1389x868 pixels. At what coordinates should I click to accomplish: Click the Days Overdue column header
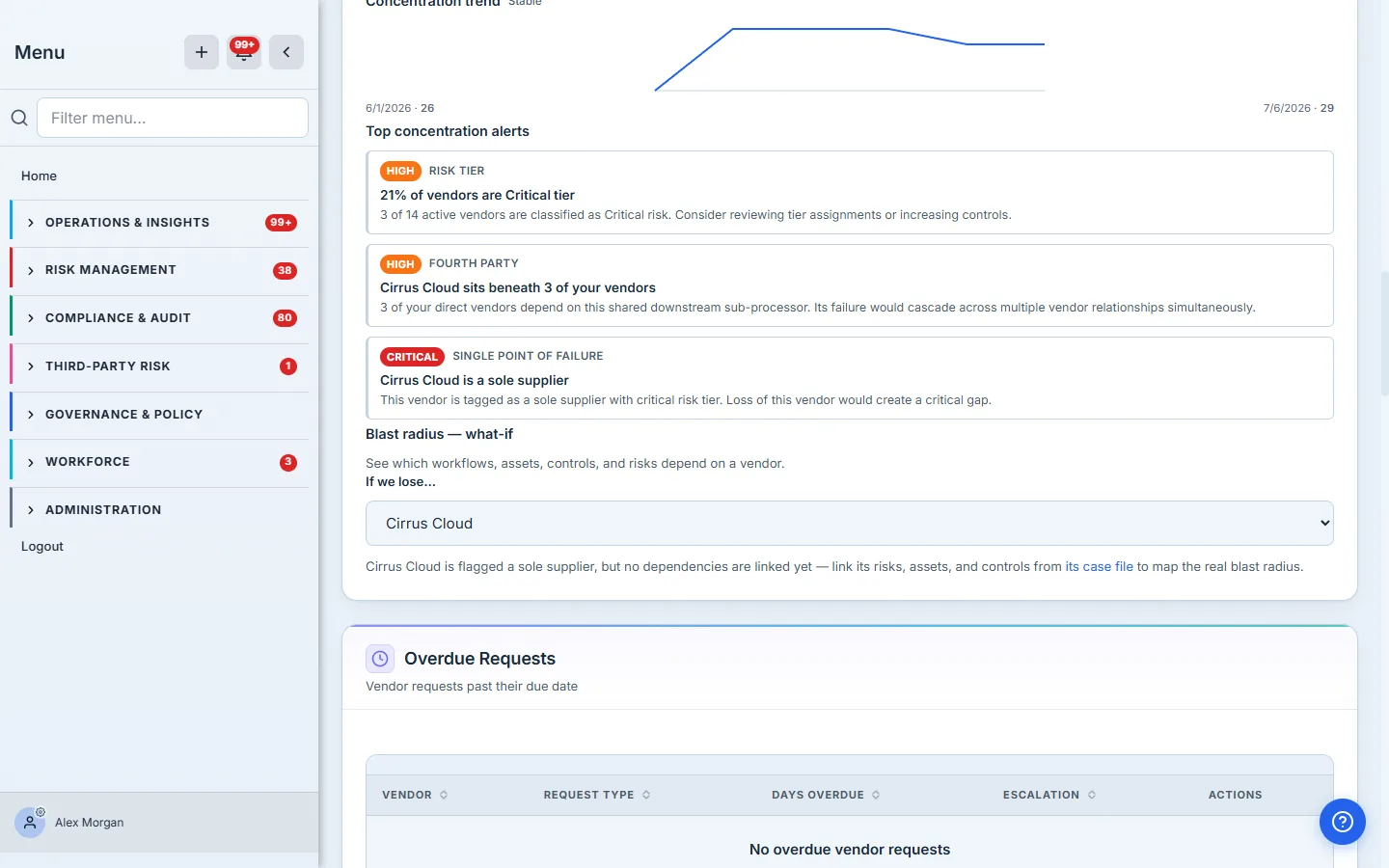pos(818,795)
